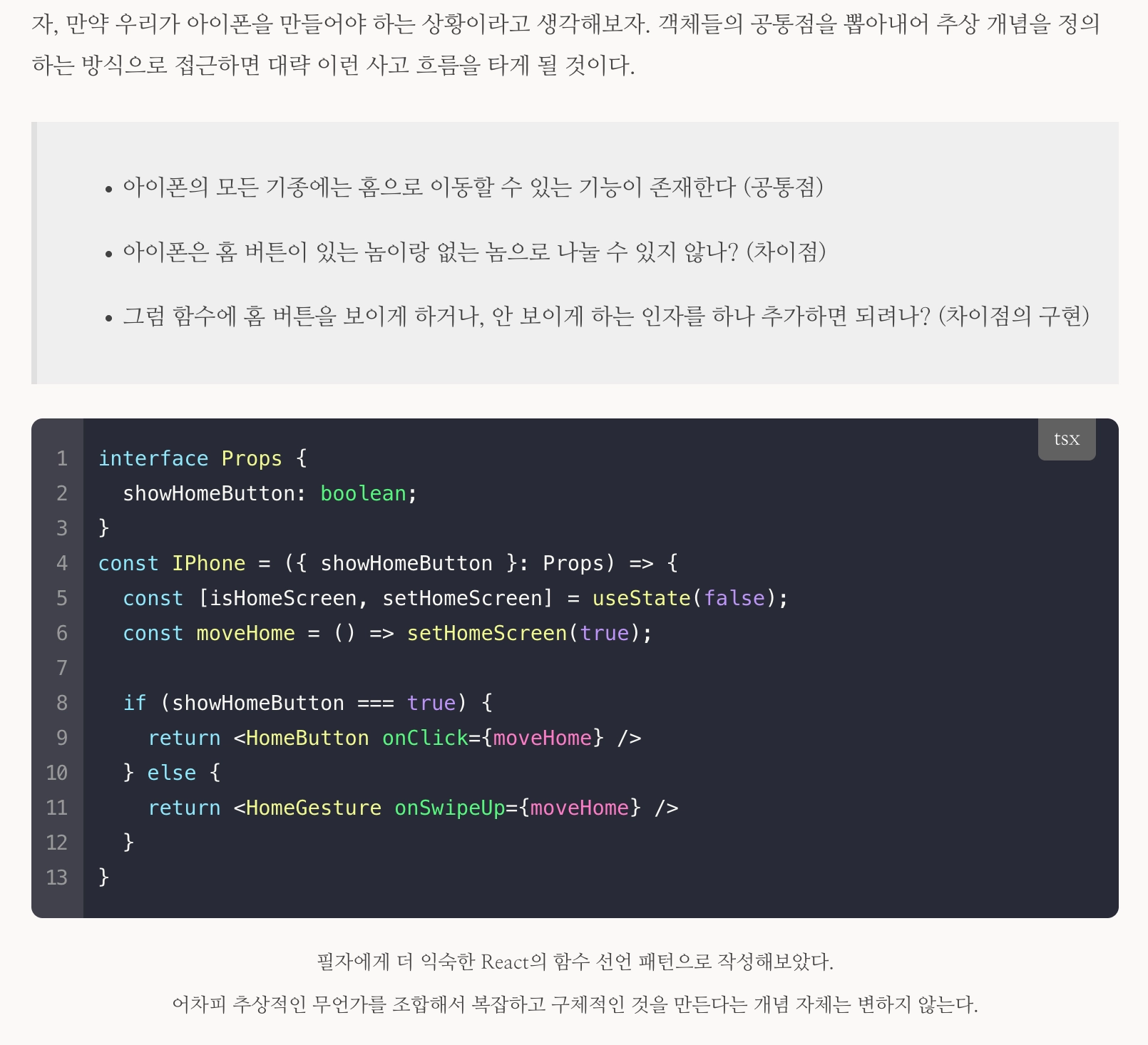This screenshot has width=1148, height=1045.
Task: Click line number 13 in the code gutter
Action: (57, 877)
